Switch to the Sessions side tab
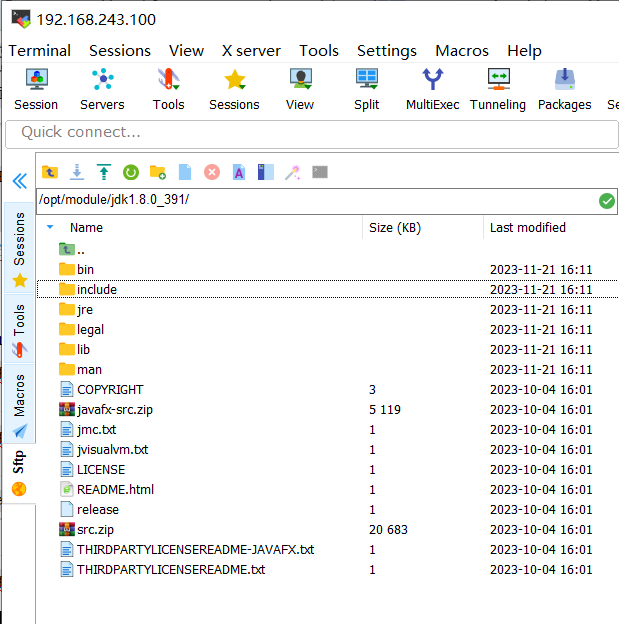Image resolution: width=619 pixels, height=624 pixels. 19,248
